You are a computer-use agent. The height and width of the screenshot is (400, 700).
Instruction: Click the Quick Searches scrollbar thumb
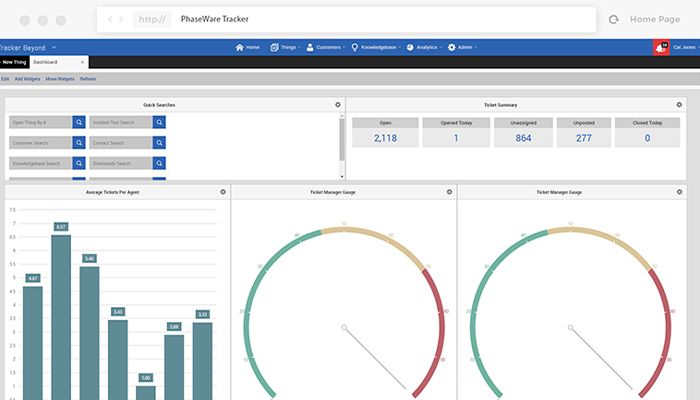(342, 139)
